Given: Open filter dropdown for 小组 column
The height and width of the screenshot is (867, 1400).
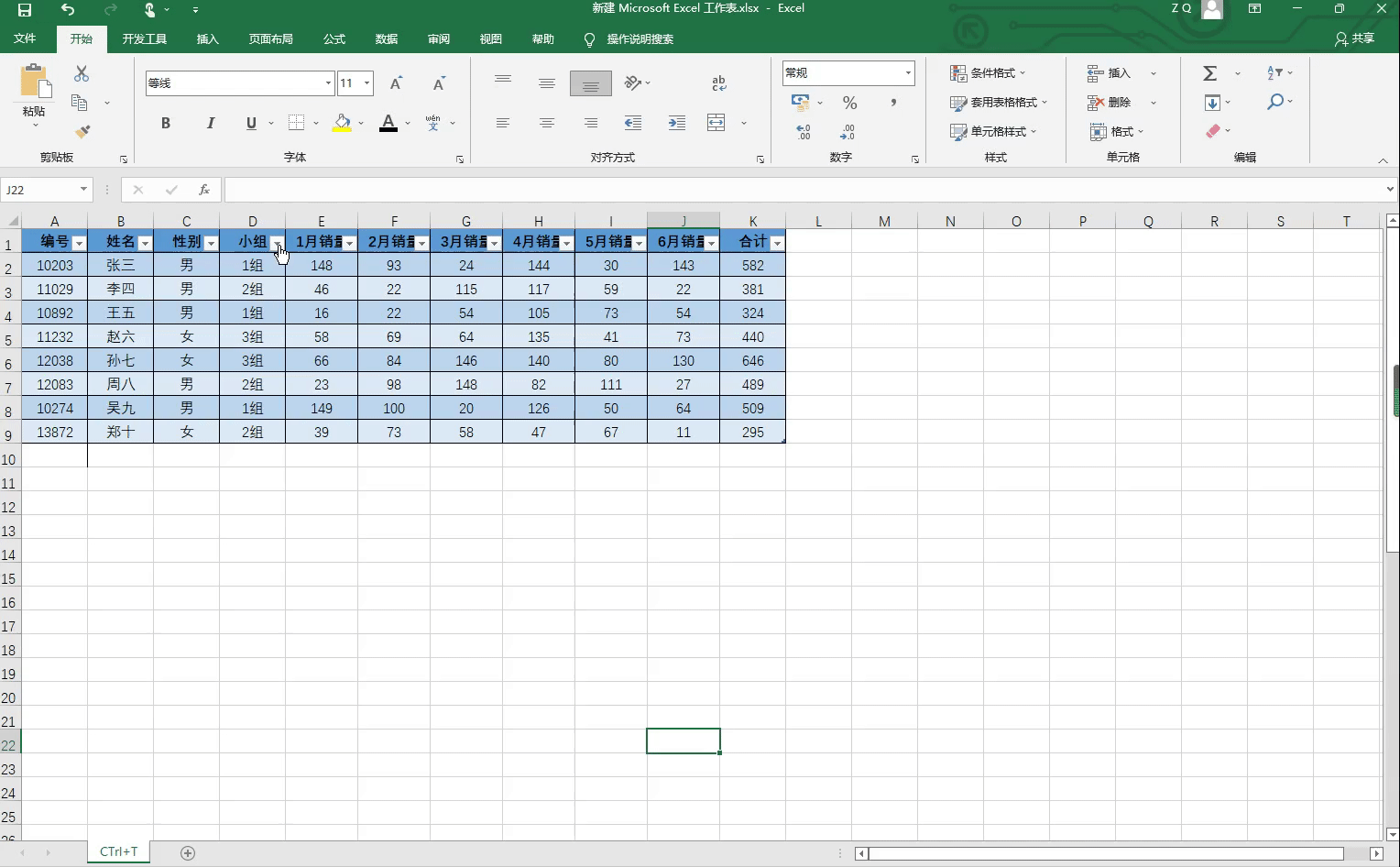Looking at the screenshot, I should pyautogui.click(x=277, y=243).
